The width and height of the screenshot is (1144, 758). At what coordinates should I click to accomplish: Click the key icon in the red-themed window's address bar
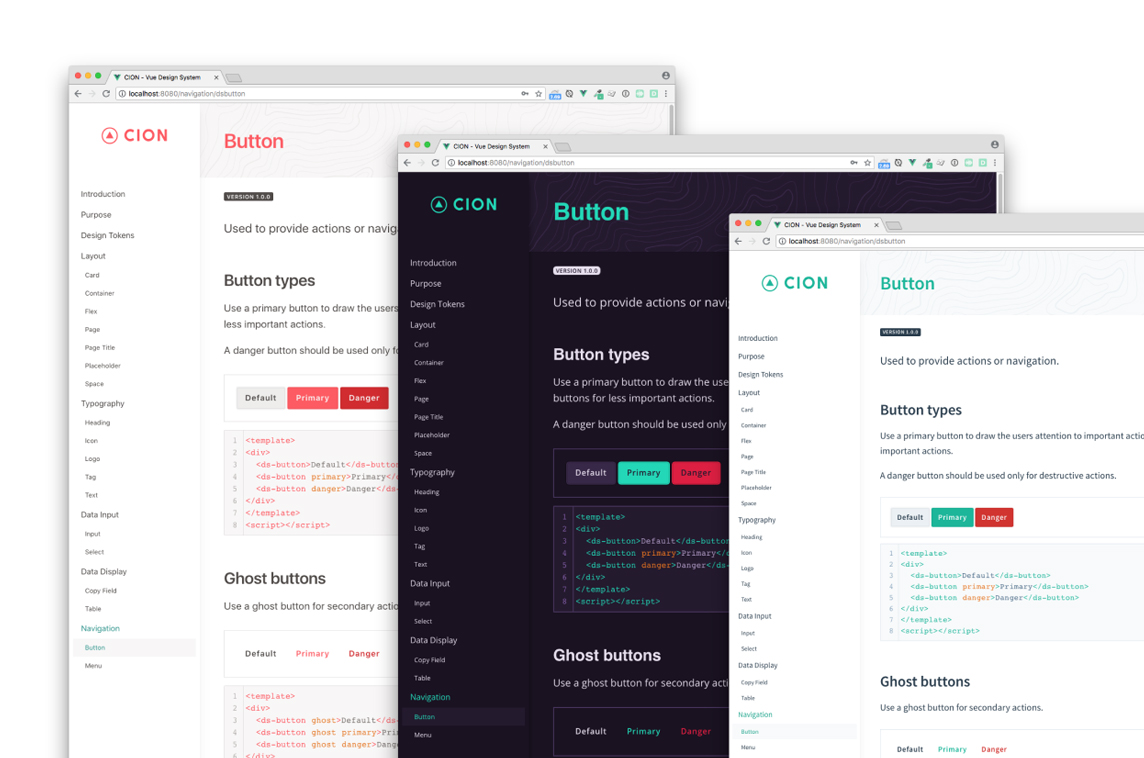[525, 93]
